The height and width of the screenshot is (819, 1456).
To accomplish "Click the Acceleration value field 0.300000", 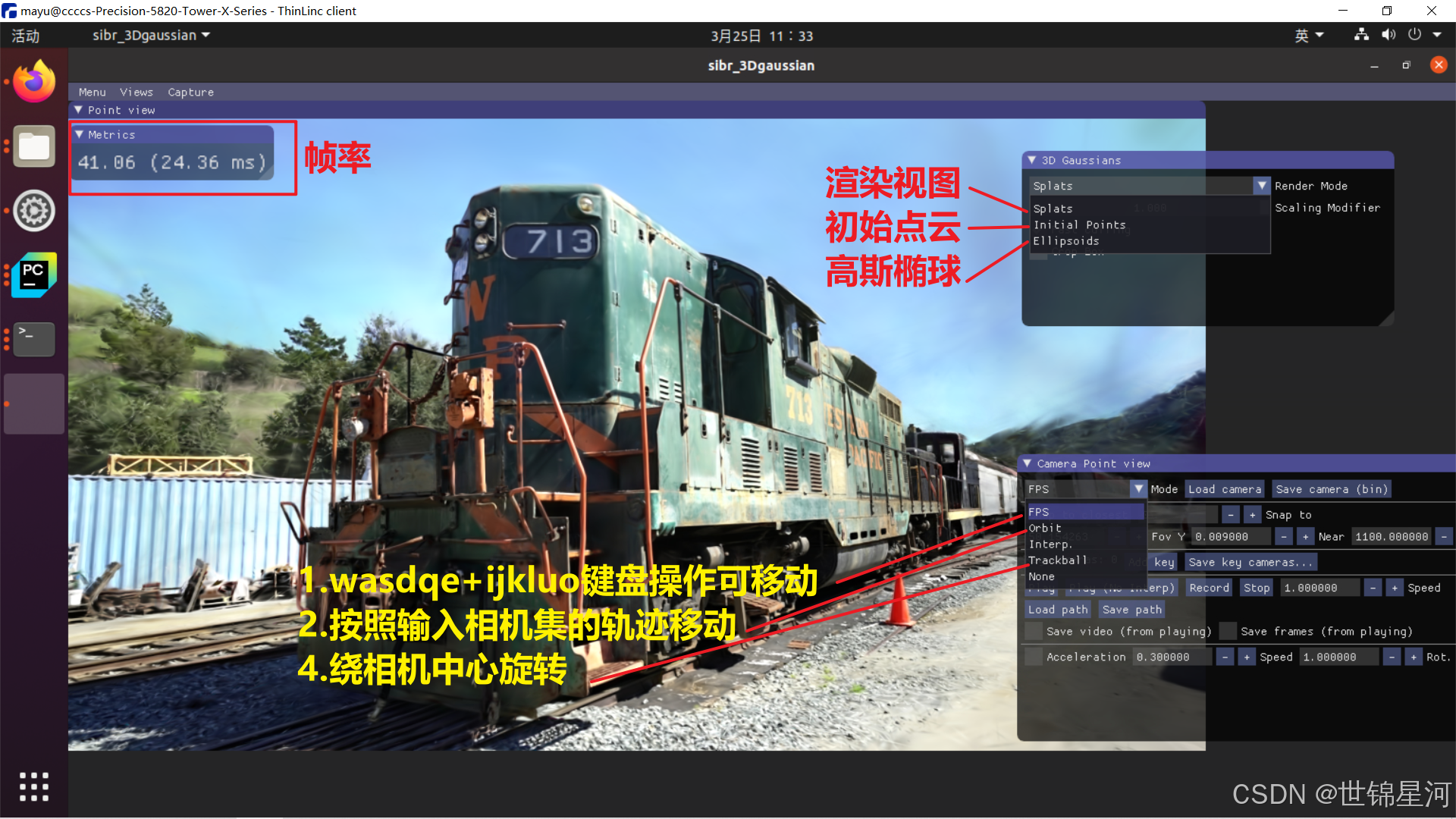I will [x=1172, y=657].
